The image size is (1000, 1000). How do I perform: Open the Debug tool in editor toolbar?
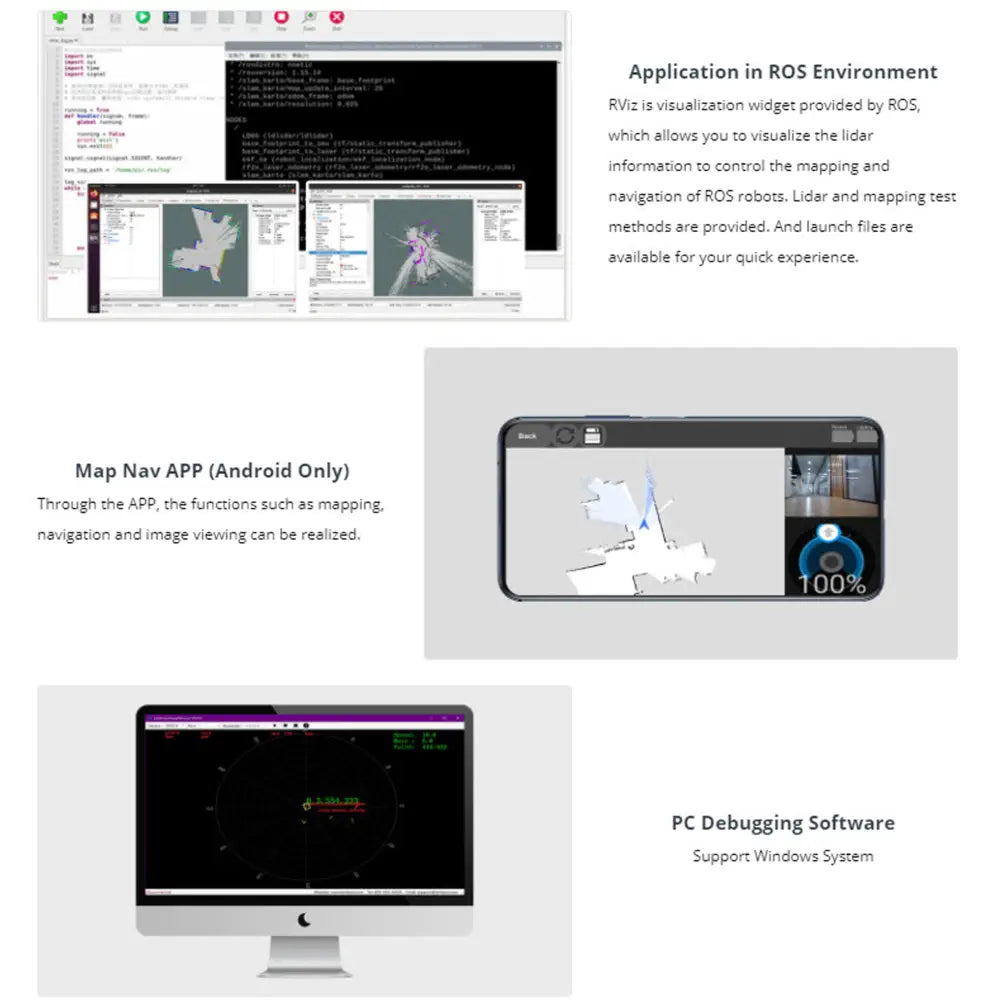171,18
